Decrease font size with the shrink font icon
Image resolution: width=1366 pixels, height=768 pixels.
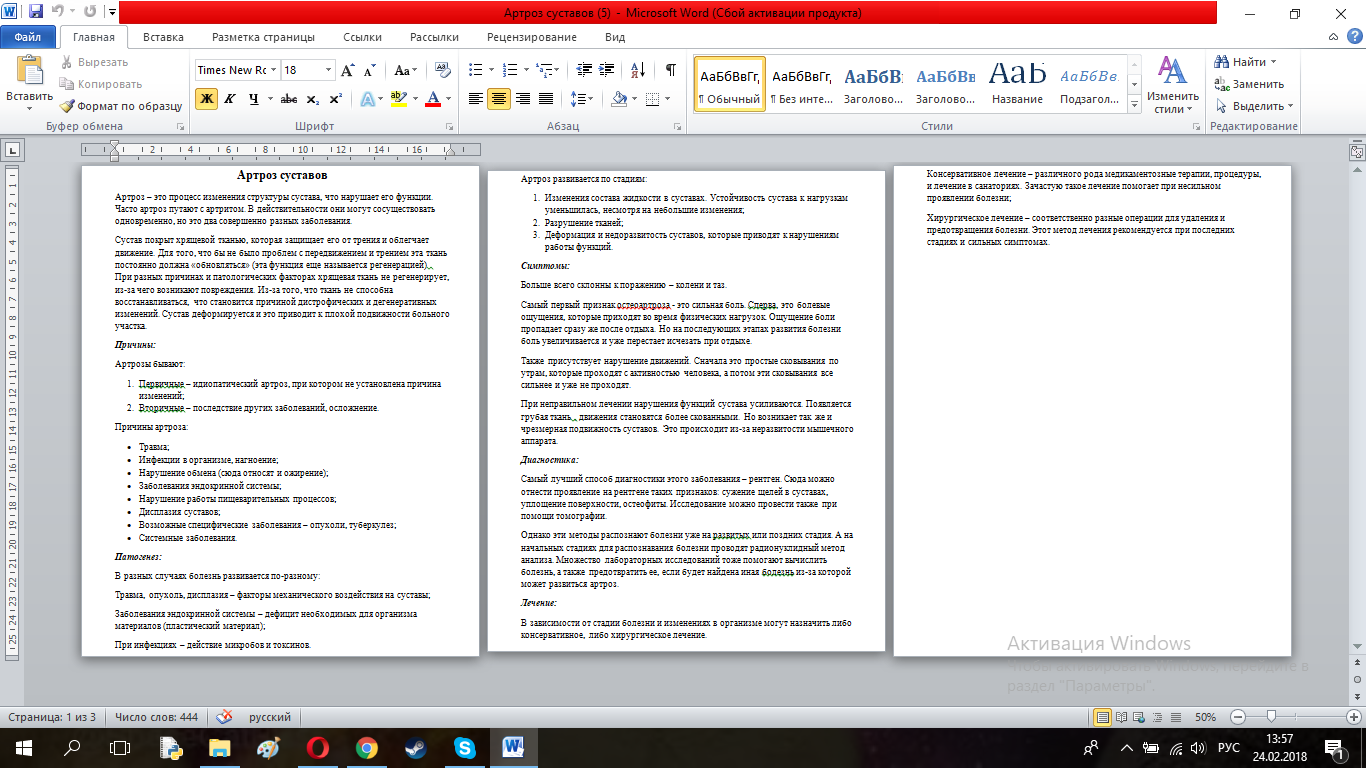click(370, 71)
